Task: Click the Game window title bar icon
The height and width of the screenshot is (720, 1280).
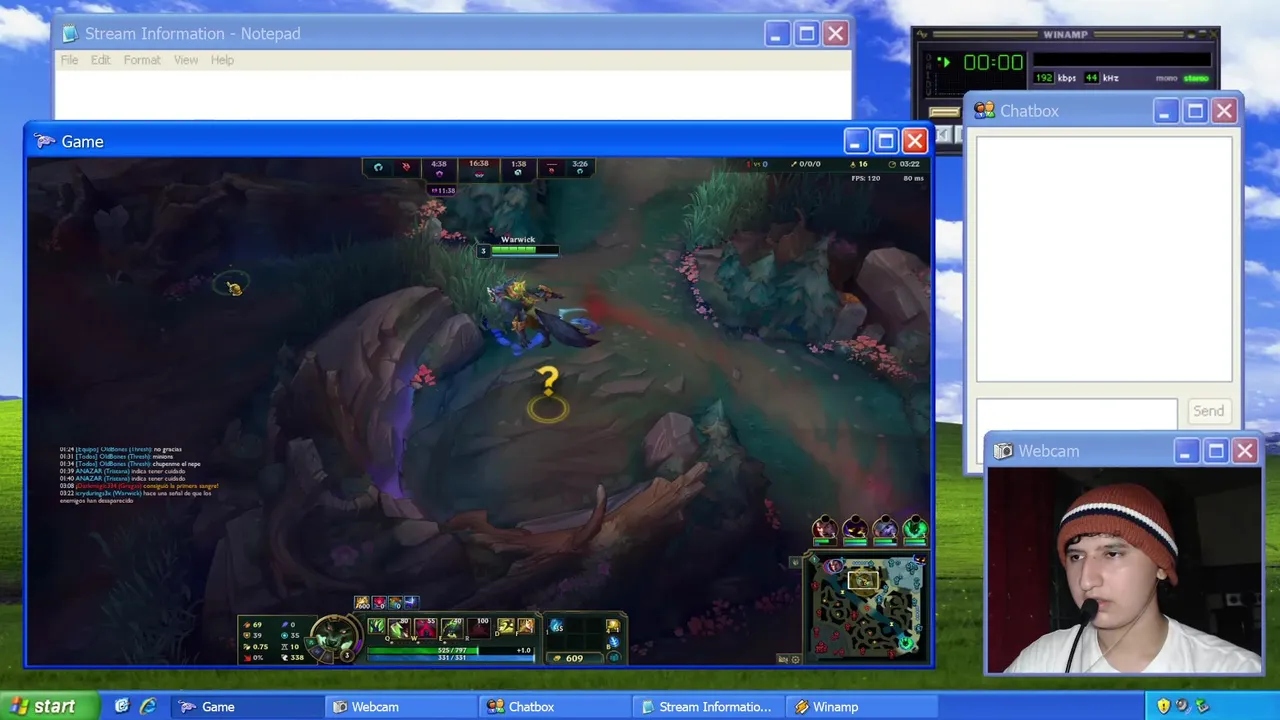Action: [45, 141]
